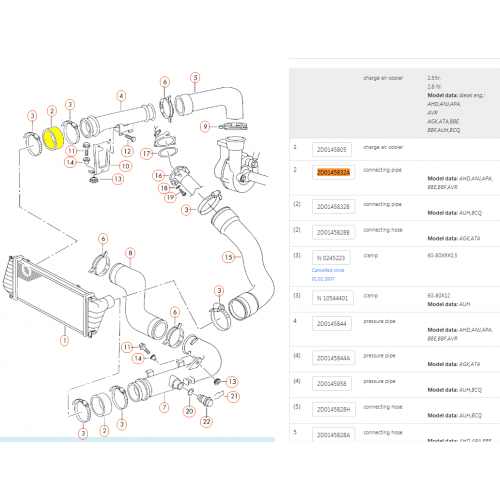Open the 'Cancelled since 01.02.2007' link

(x=328, y=274)
